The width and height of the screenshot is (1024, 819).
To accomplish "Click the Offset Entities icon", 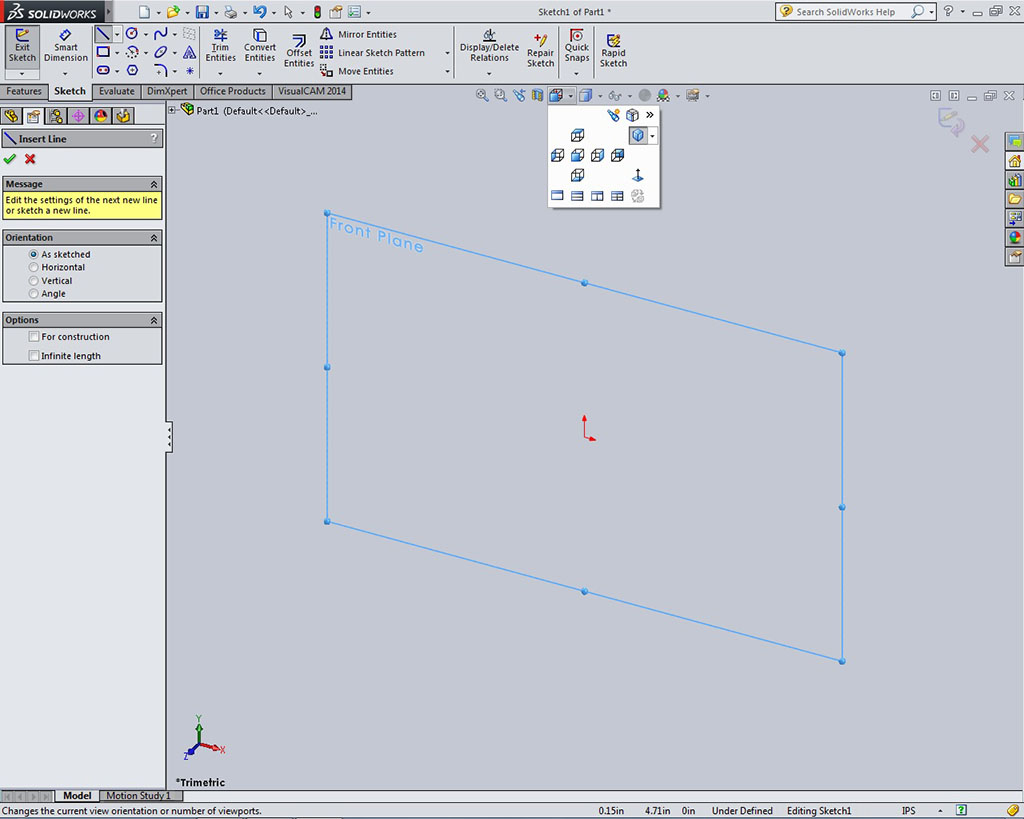I will coord(299,46).
